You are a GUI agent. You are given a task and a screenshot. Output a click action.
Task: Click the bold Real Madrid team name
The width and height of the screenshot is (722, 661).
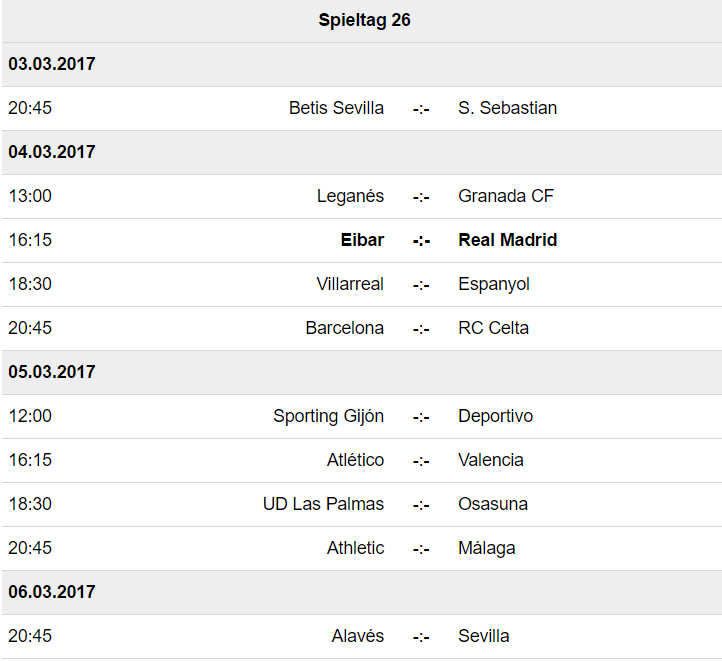click(x=507, y=240)
